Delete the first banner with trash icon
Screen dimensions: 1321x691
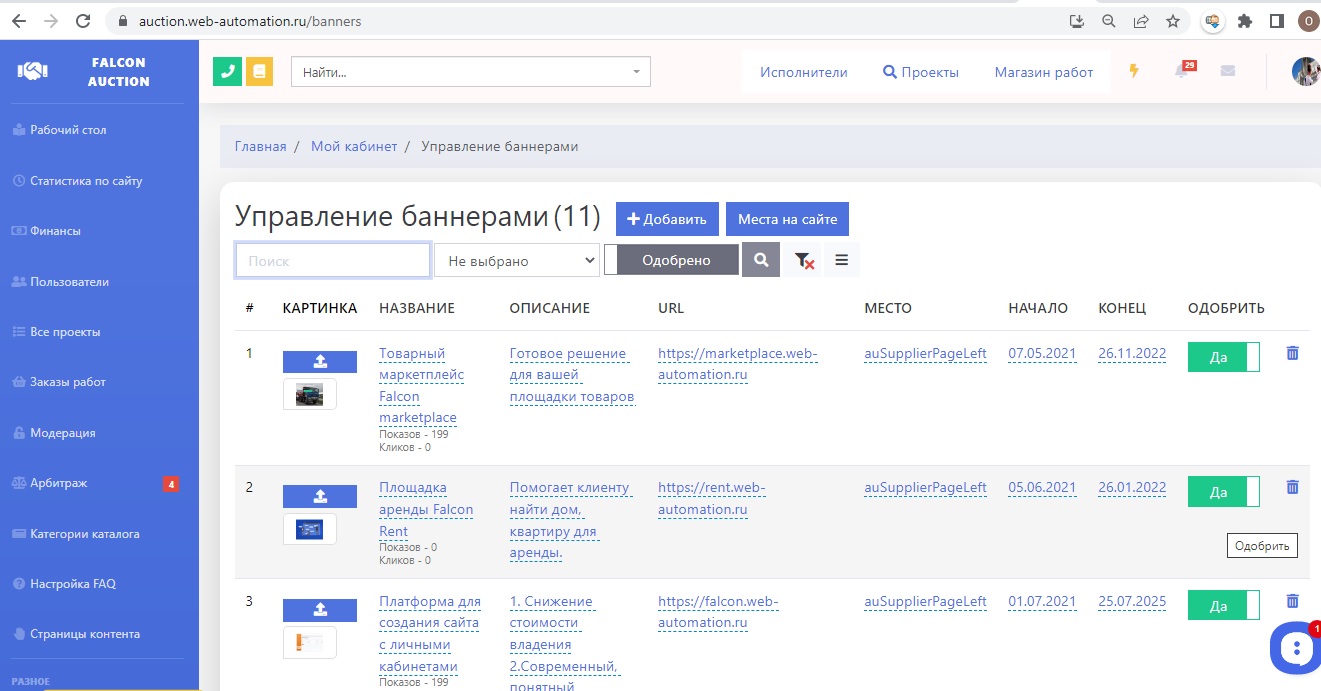coord(1292,353)
